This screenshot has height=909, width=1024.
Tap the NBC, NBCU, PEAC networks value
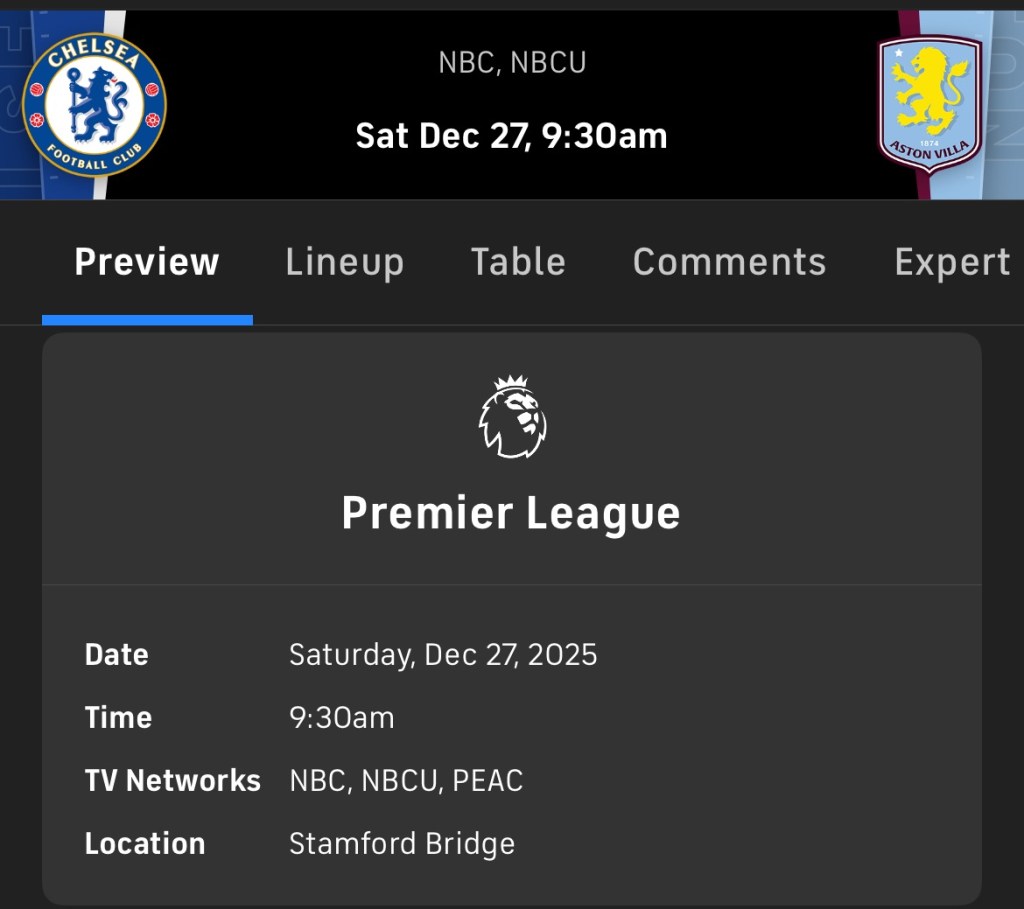point(406,781)
